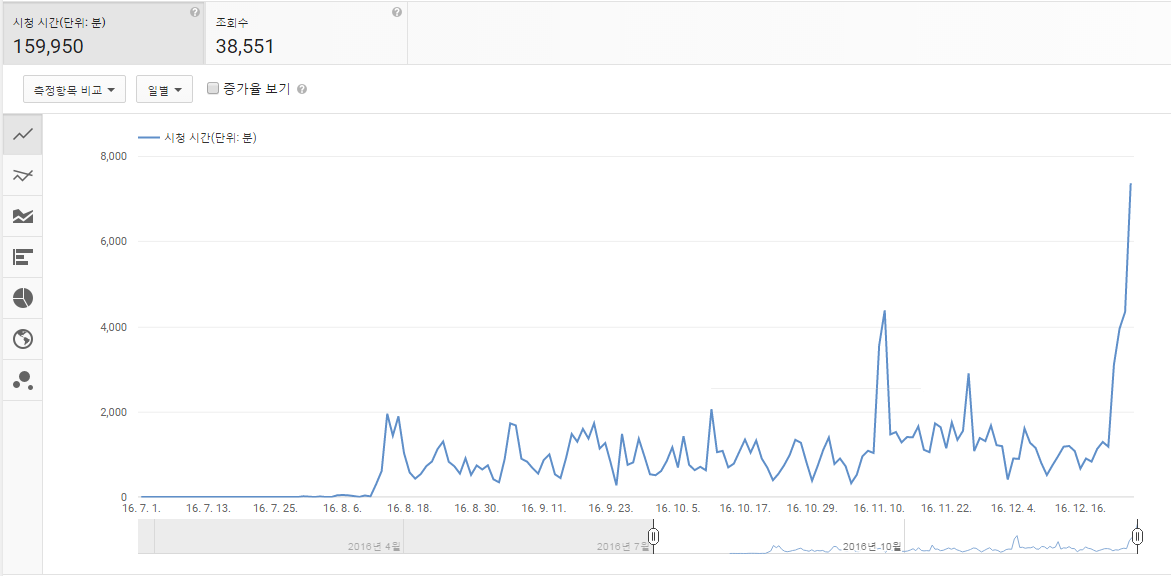
Task: Select the pie chart view icon
Action: 22,298
